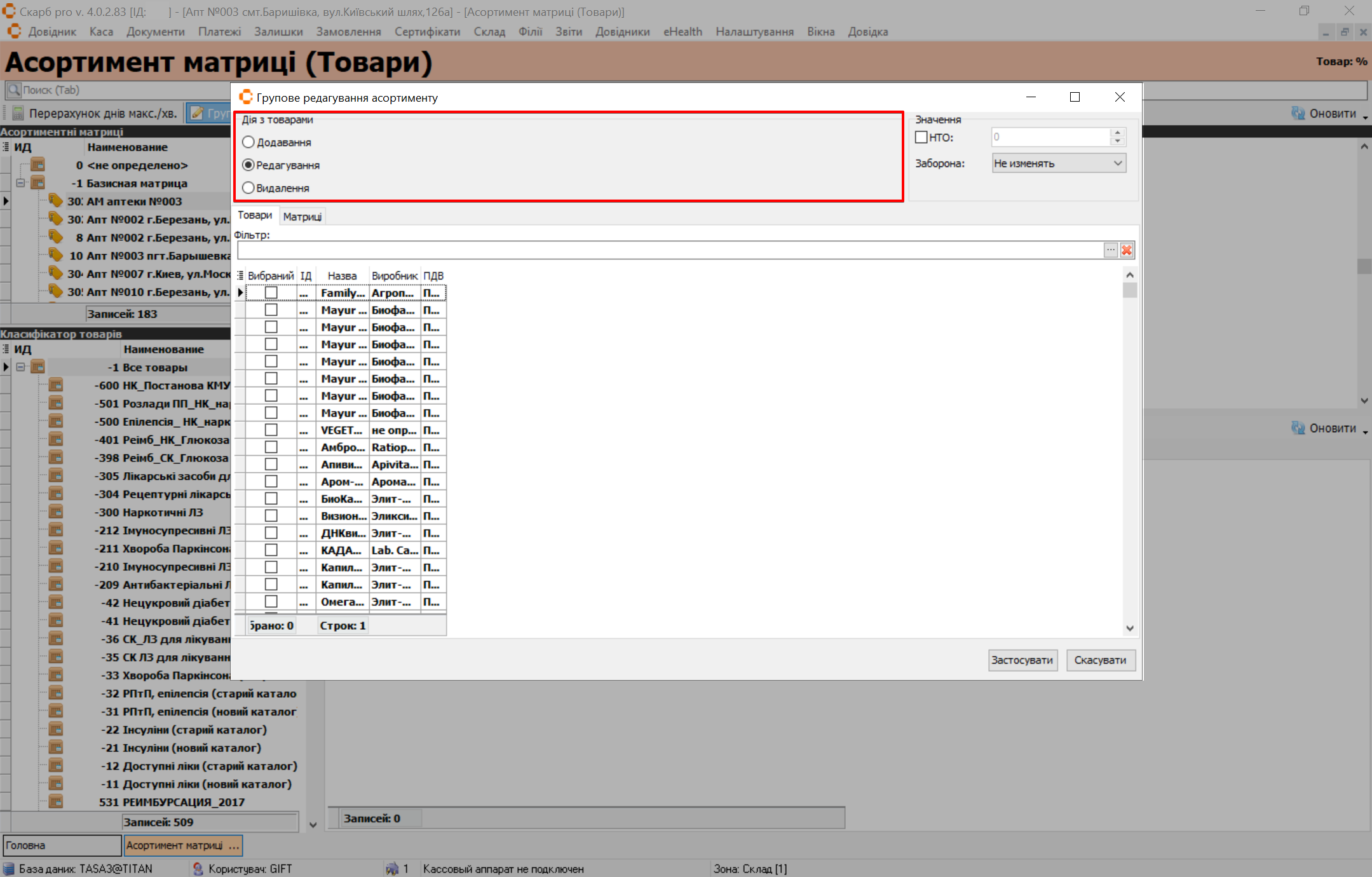Select the Додавання radio button

coord(248,142)
